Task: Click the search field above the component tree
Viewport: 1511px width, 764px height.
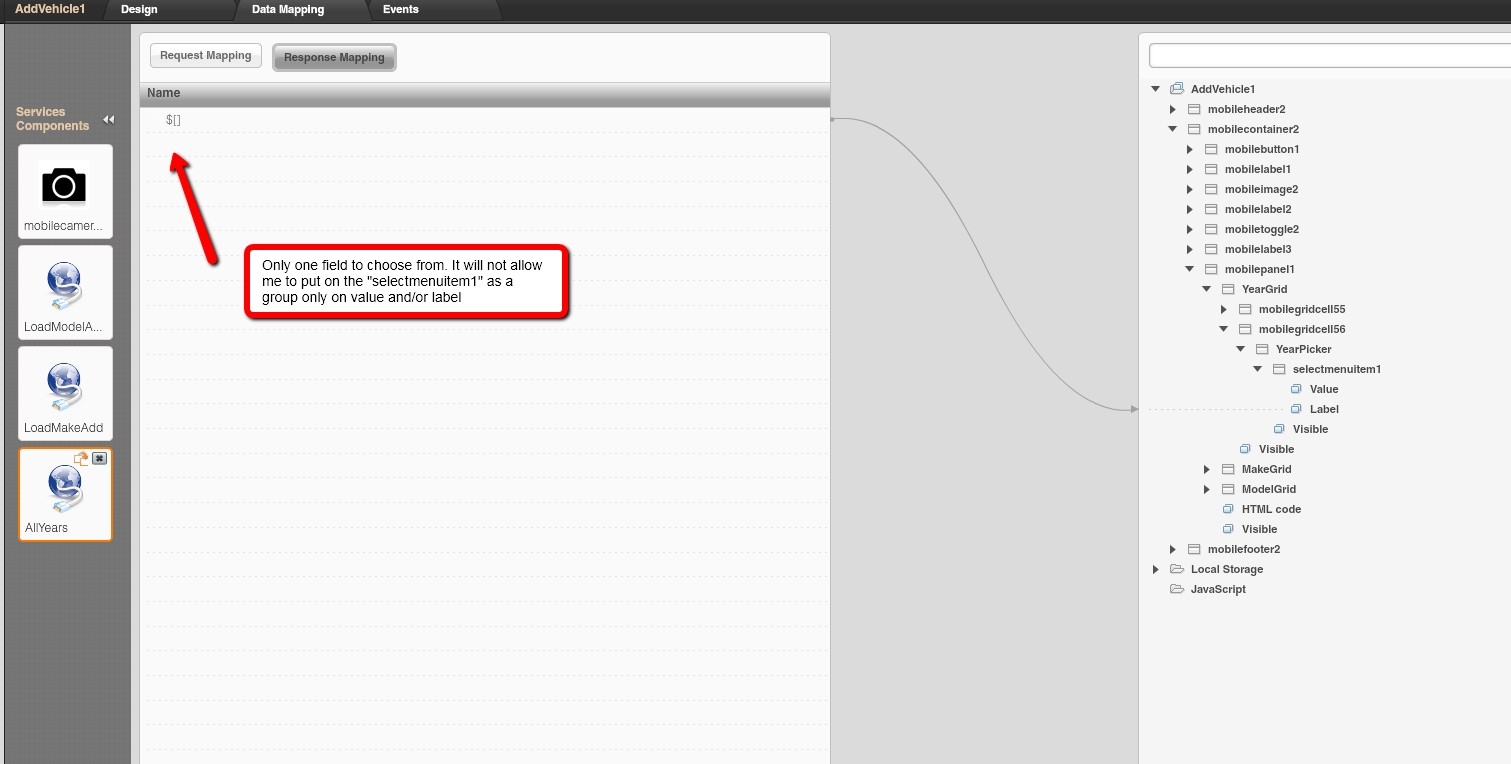Action: pos(1328,55)
